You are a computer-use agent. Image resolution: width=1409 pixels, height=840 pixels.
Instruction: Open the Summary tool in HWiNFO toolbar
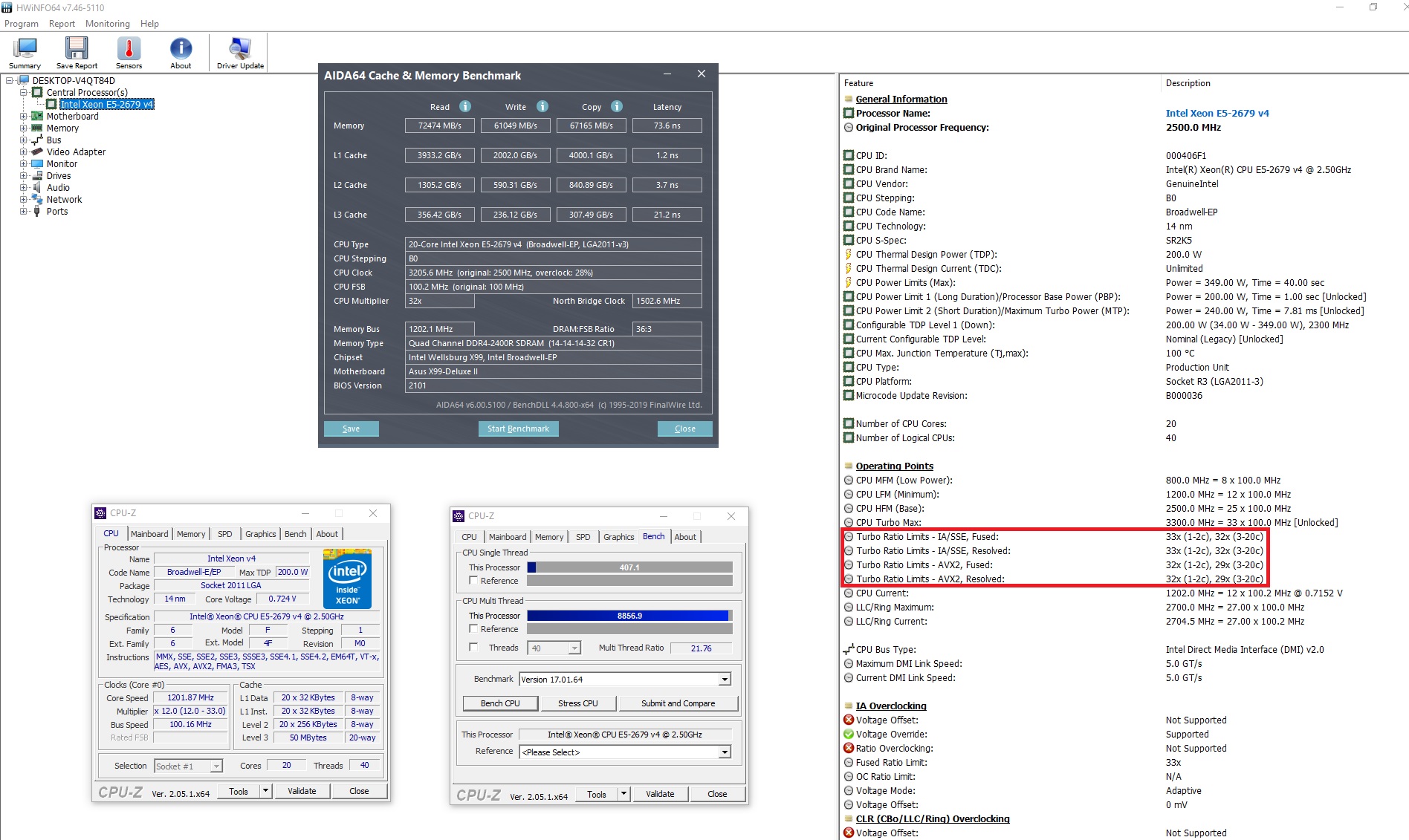(x=25, y=52)
